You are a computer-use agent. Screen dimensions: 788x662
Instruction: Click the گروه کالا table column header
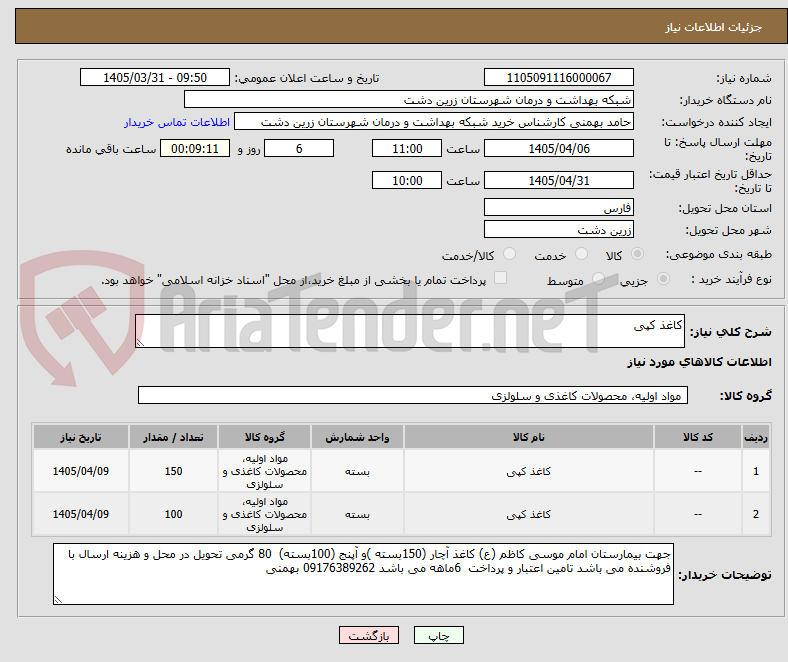(x=264, y=437)
